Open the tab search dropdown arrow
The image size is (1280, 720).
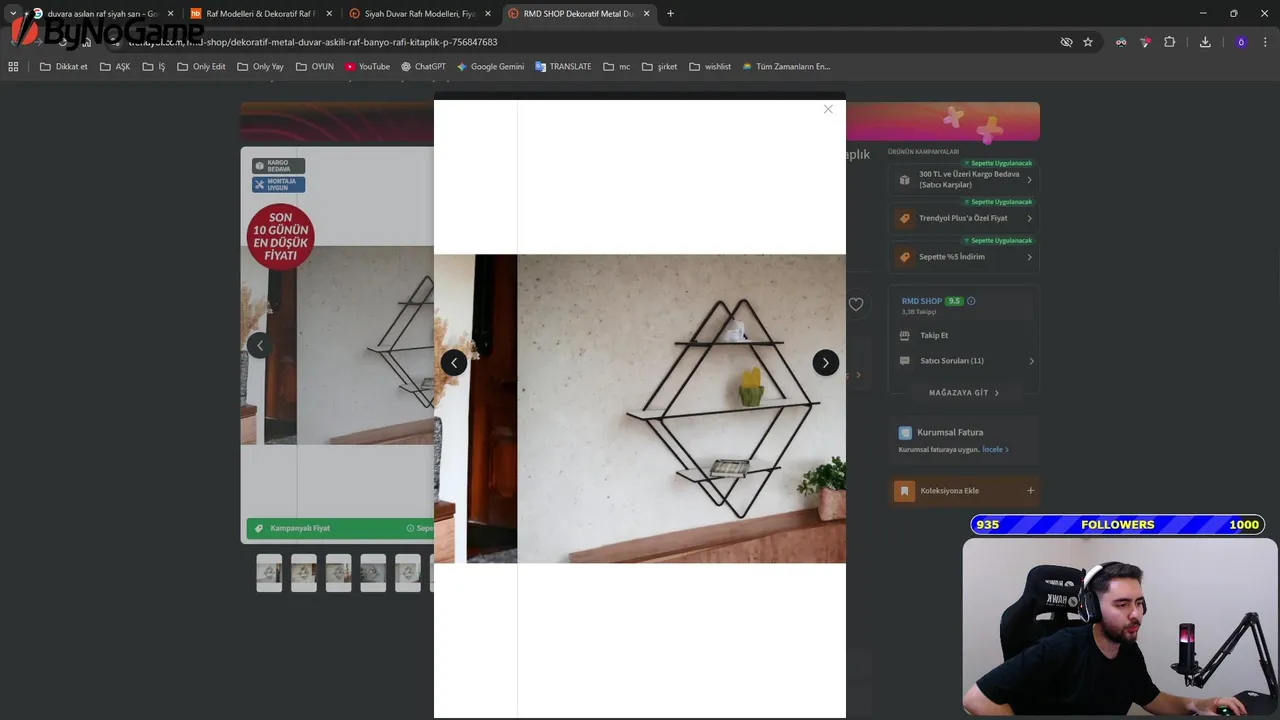13,14
